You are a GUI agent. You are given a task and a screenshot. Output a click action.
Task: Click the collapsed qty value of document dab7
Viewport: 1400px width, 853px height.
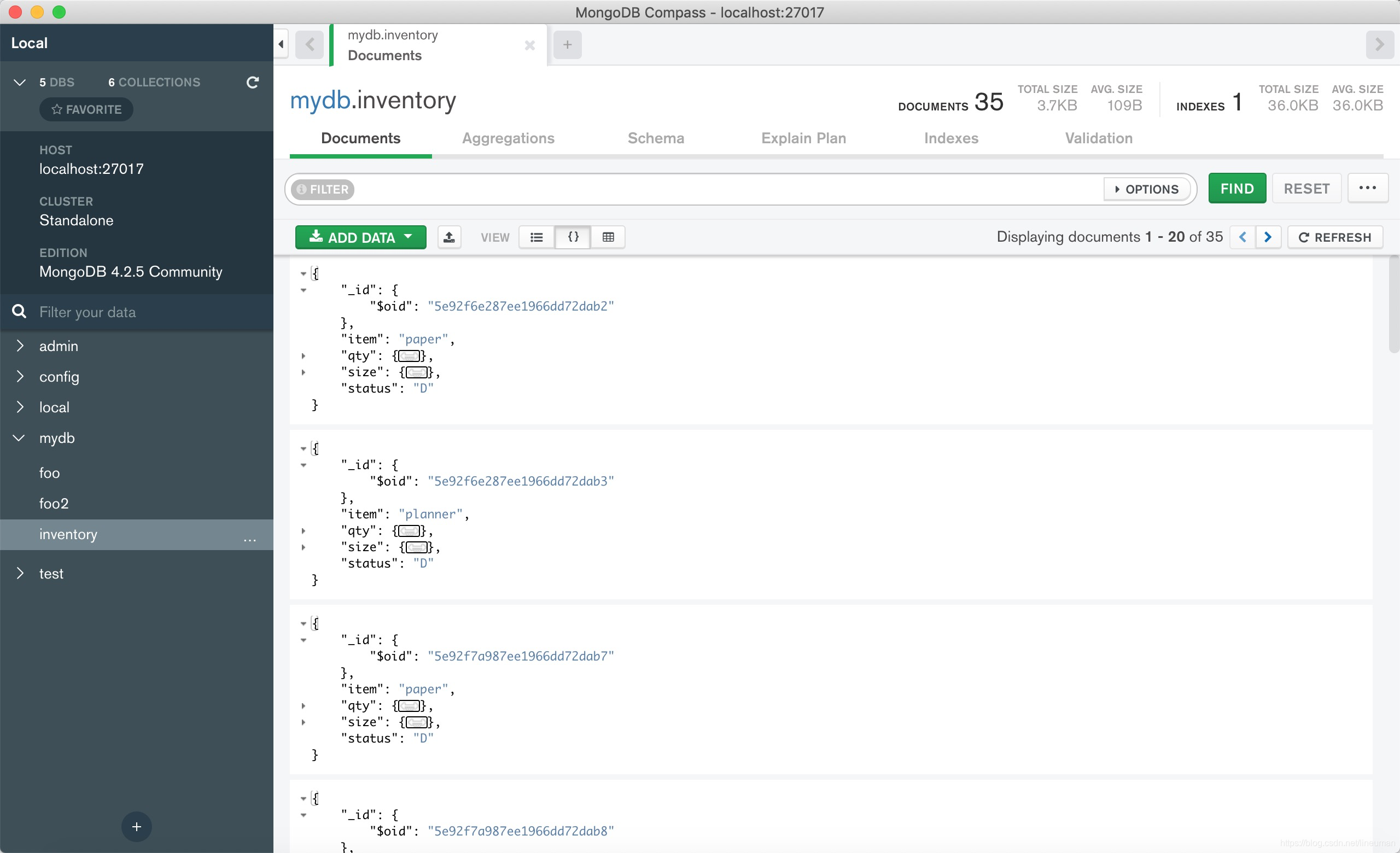click(409, 706)
